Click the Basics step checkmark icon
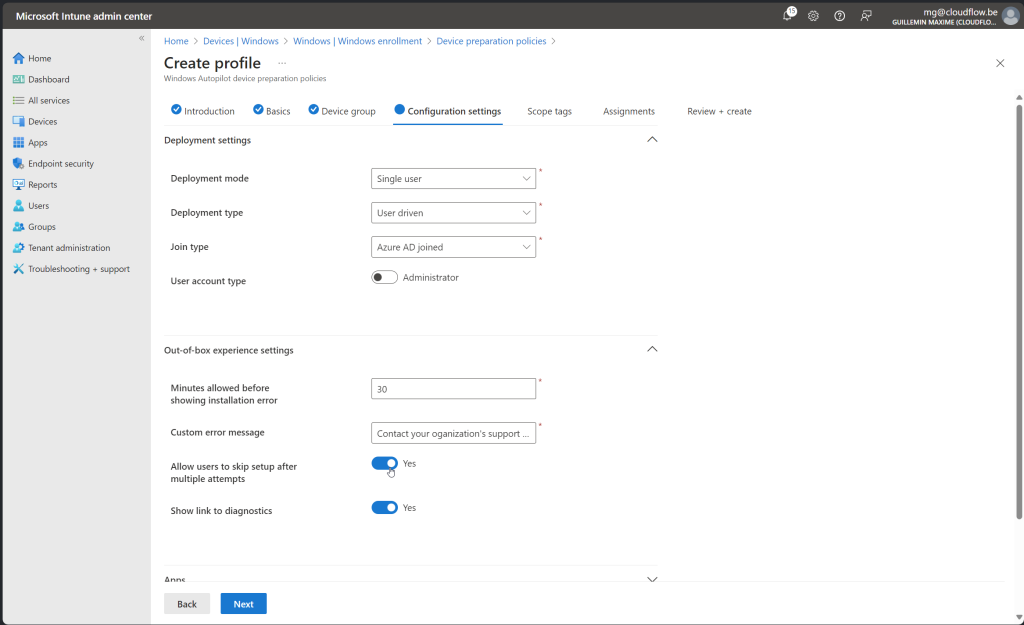This screenshot has height=625, width=1024. 258,110
